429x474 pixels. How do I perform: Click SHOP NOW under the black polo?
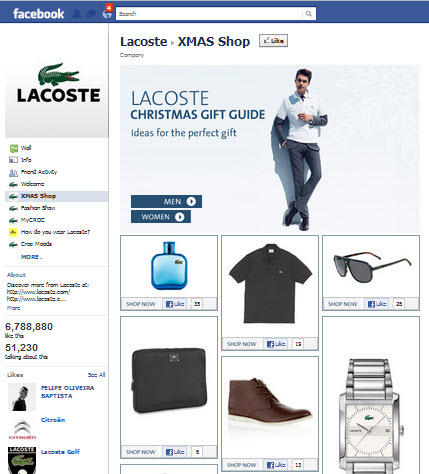(x=242, y=344)
